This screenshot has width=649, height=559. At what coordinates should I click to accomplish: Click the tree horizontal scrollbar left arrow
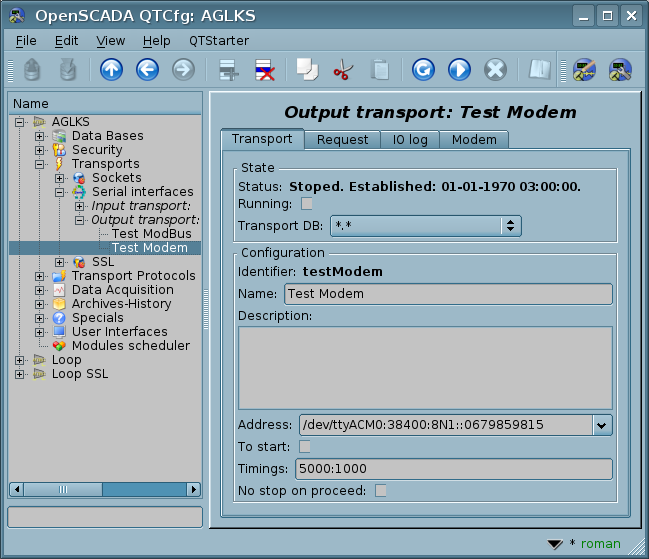pyautogui.click(x=17, y=489)
